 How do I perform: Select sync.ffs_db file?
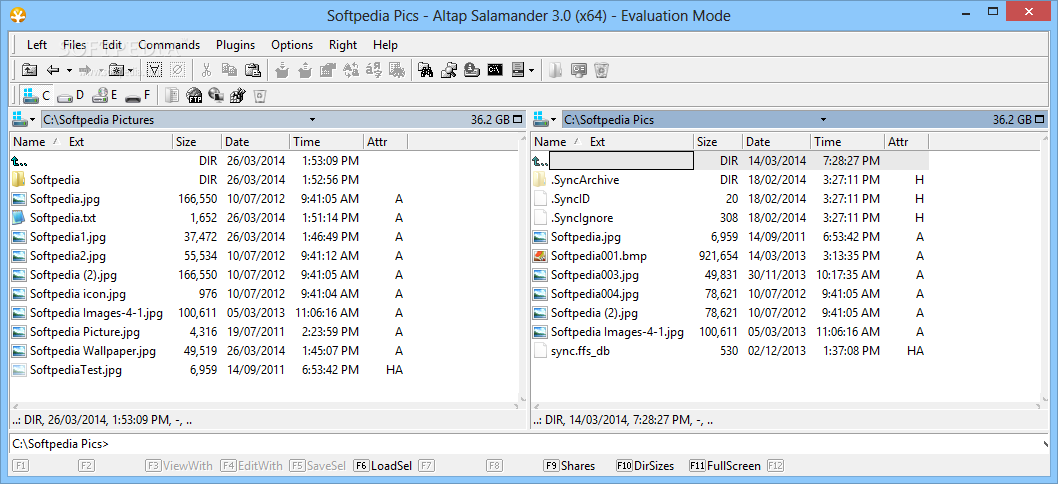click(580, 351)
